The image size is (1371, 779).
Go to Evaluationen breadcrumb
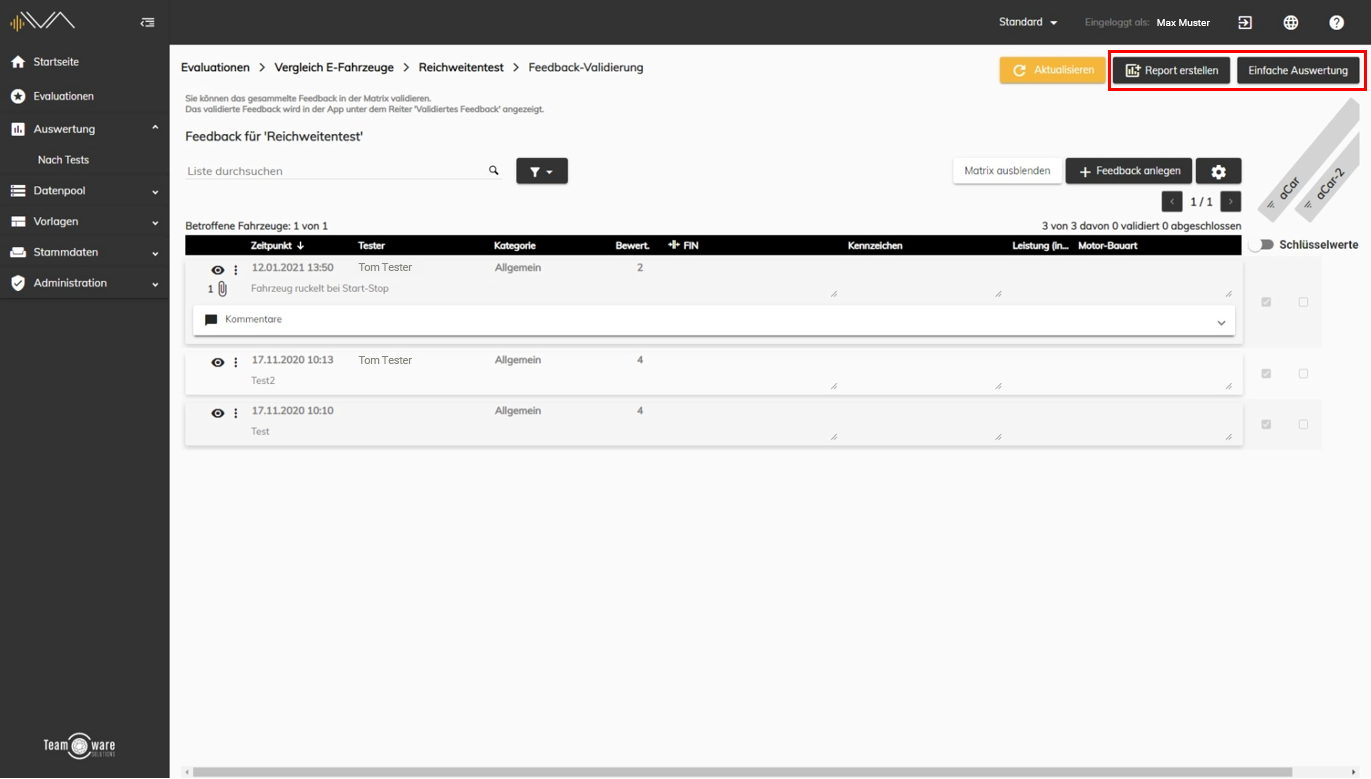point(215,68)
